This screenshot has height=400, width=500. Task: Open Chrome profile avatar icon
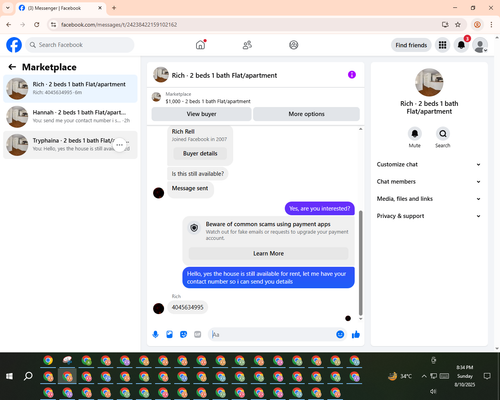pos(477,25)
